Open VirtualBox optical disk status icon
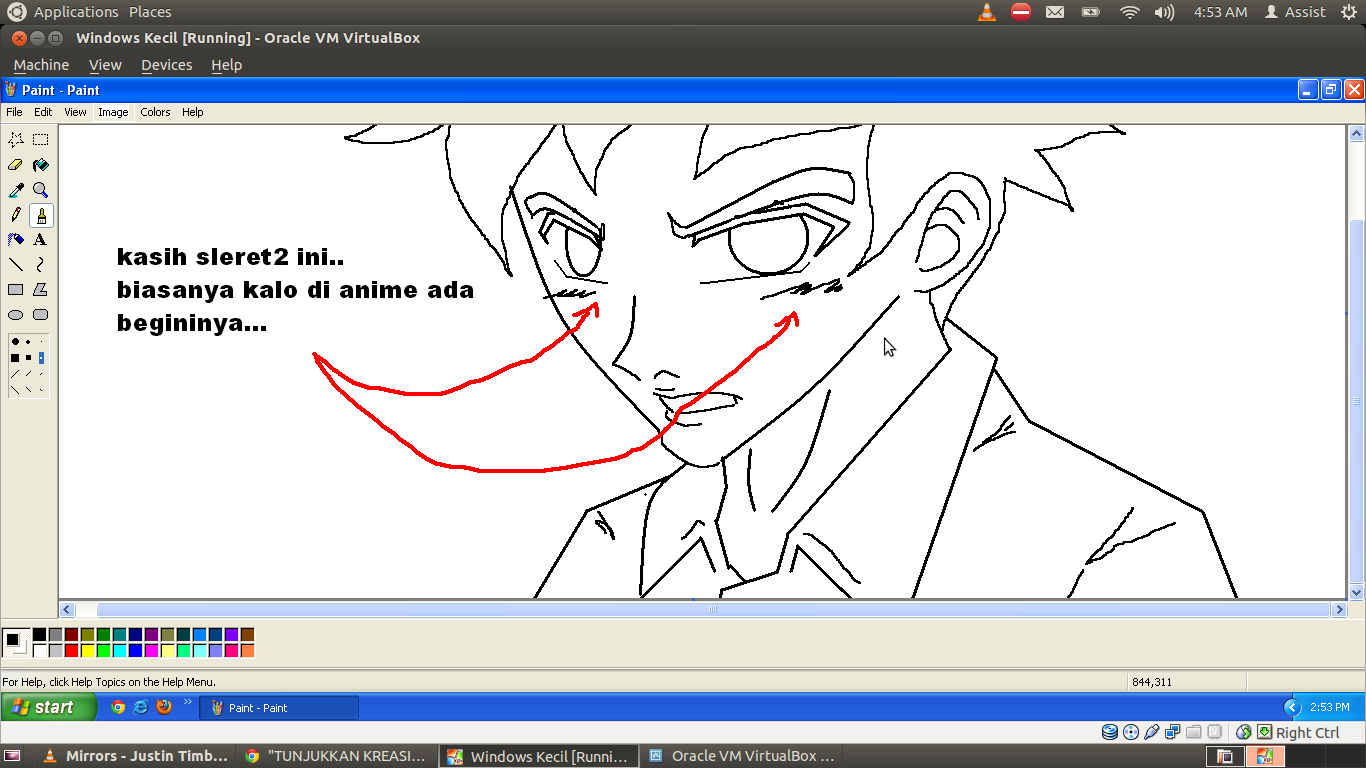Screen dimensions: 1366x768 [1131, 732]
